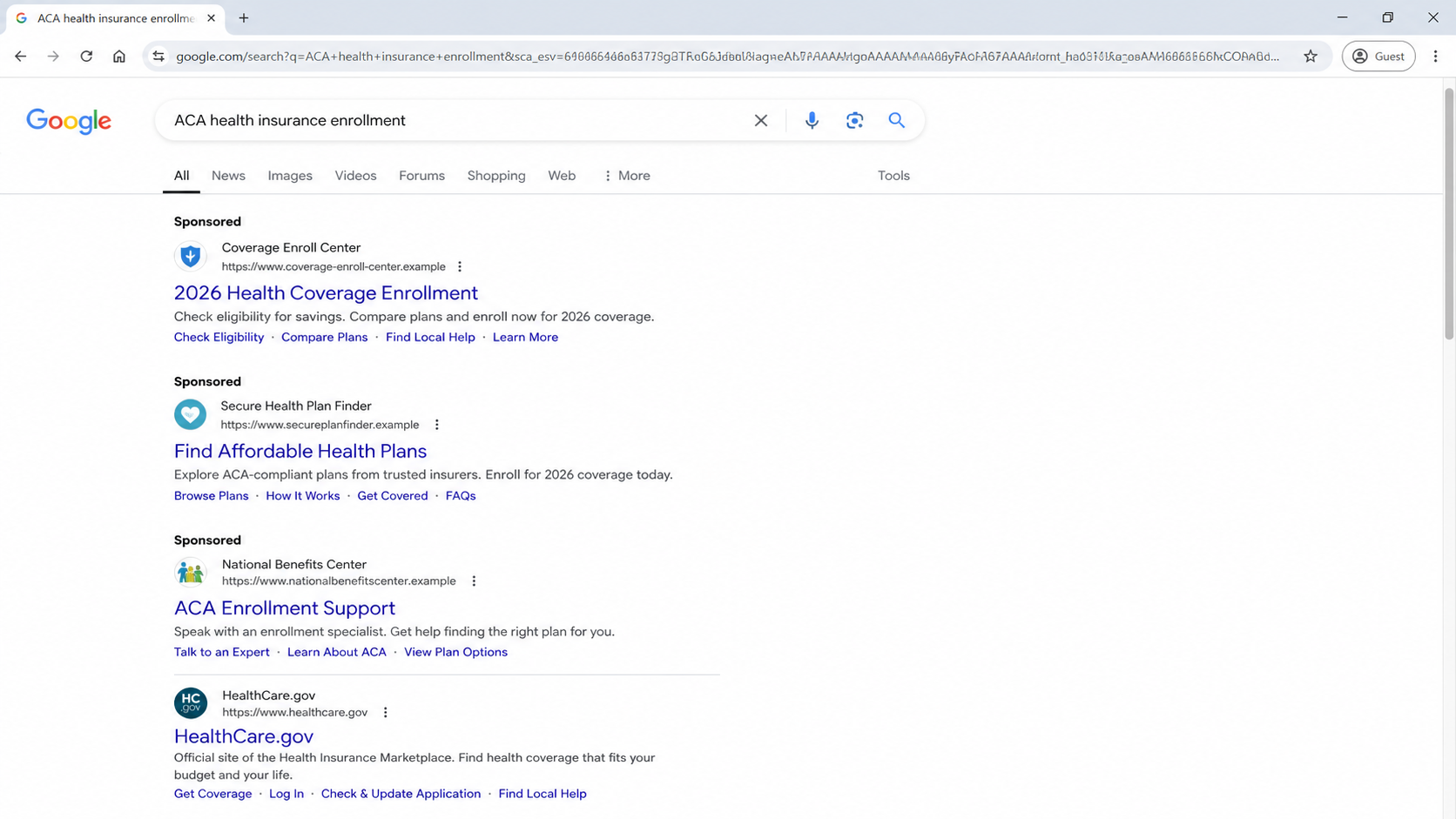Image resolution: width=1456 pixels, height=819 pixels.
Task: Open Chrome's three-dot menu
Action: tap(1435, 57)
